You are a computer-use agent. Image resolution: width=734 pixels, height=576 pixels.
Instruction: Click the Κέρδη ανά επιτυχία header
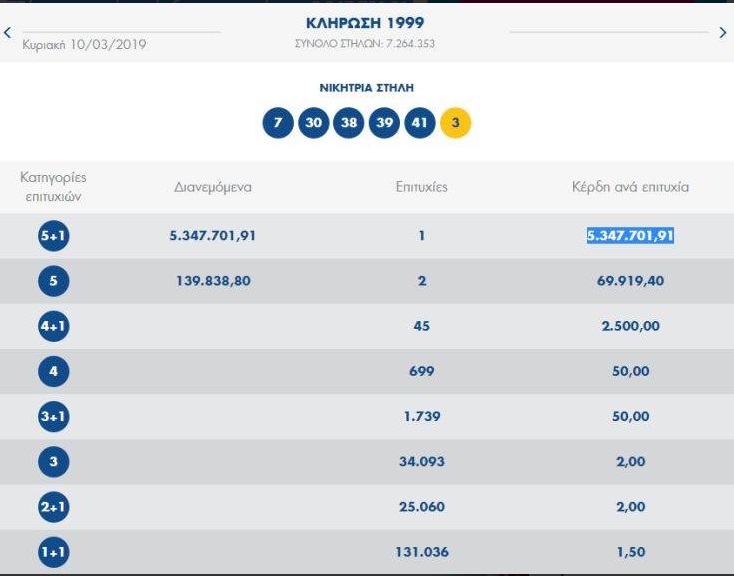coord(631,187)
